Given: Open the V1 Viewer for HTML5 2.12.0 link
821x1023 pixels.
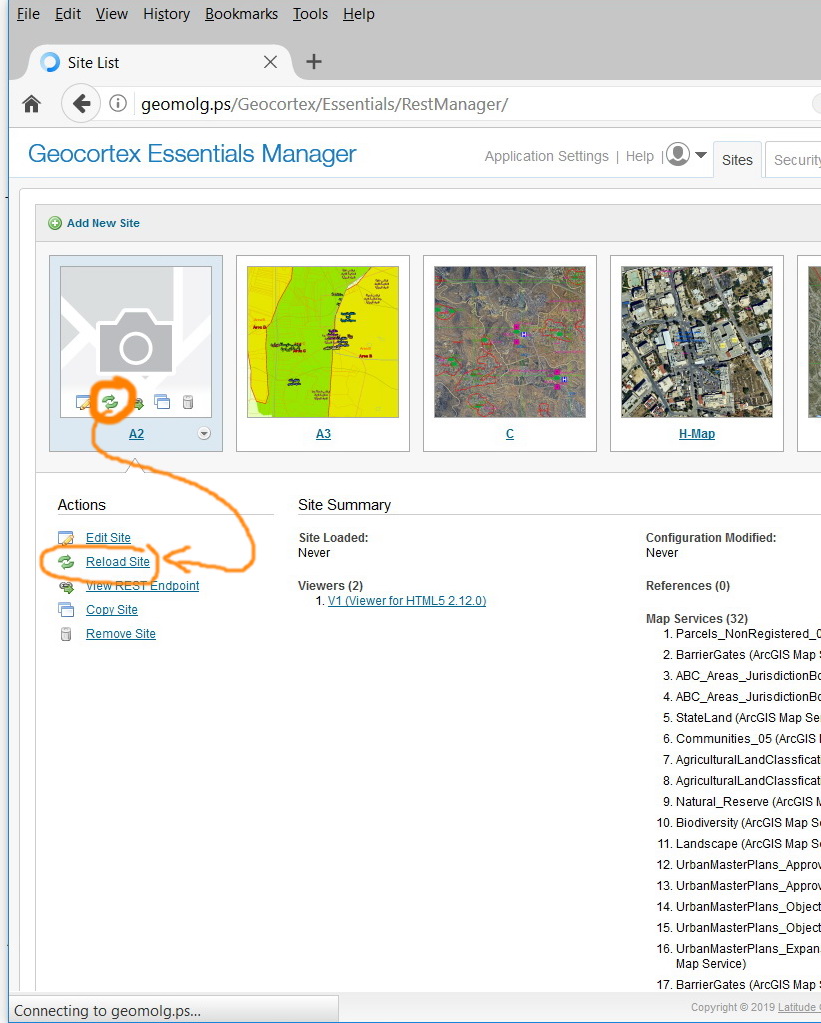Looking at the screenshot, I should (407, 600).
